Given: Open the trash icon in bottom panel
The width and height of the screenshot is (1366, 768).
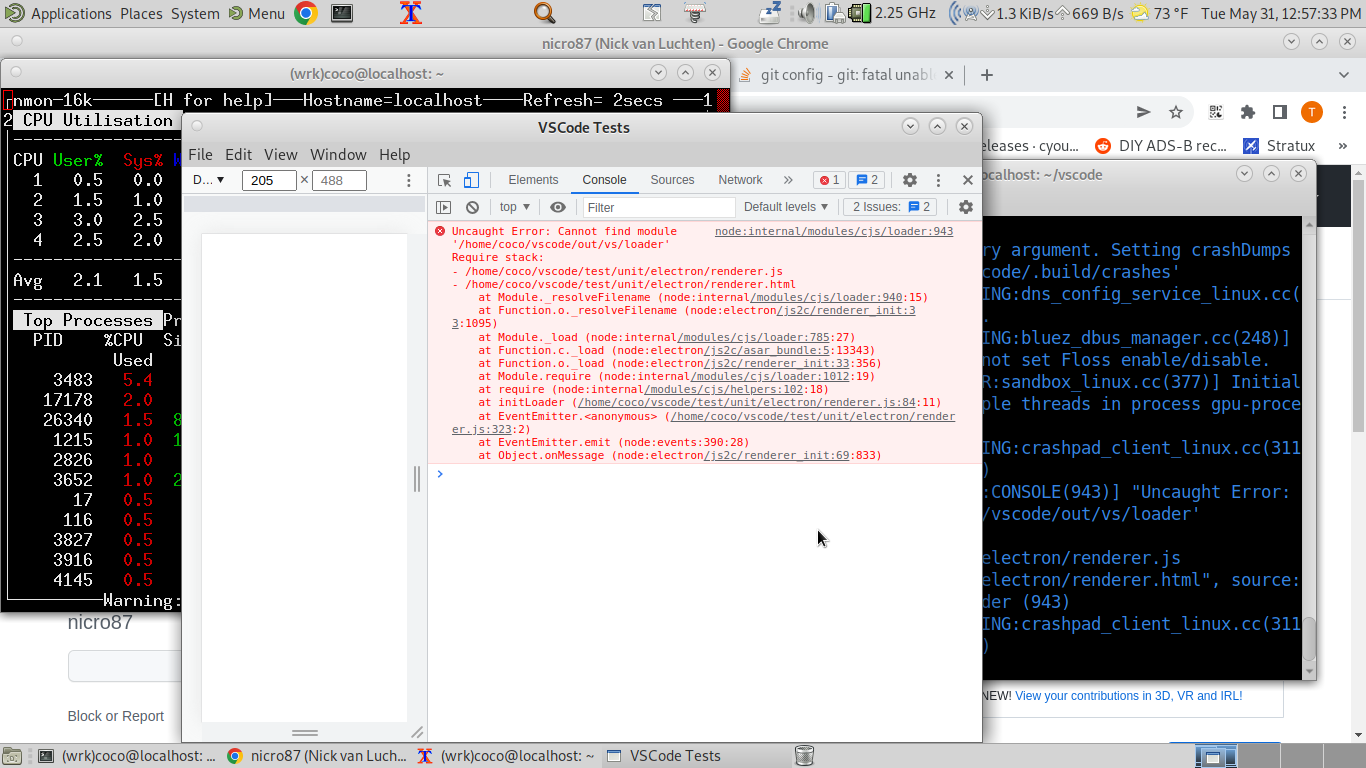Looking at the screenshot, I should [804, 756].
